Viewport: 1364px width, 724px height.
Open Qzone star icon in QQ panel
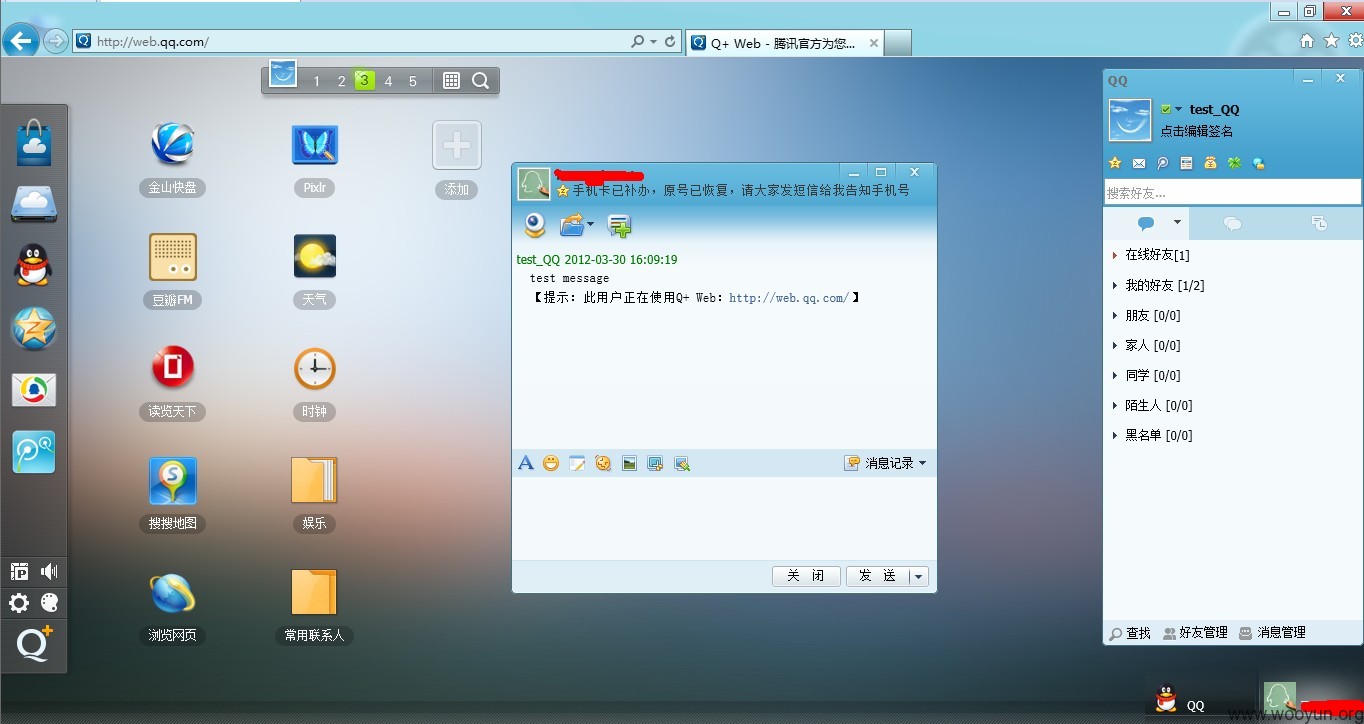[x=1115, y=163]
